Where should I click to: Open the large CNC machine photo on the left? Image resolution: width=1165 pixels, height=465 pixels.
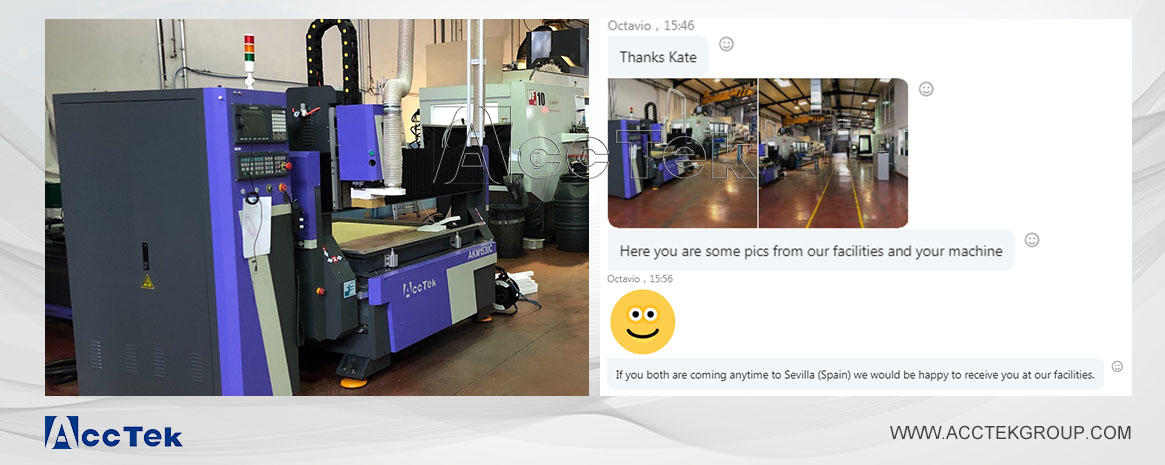point(317,207)
